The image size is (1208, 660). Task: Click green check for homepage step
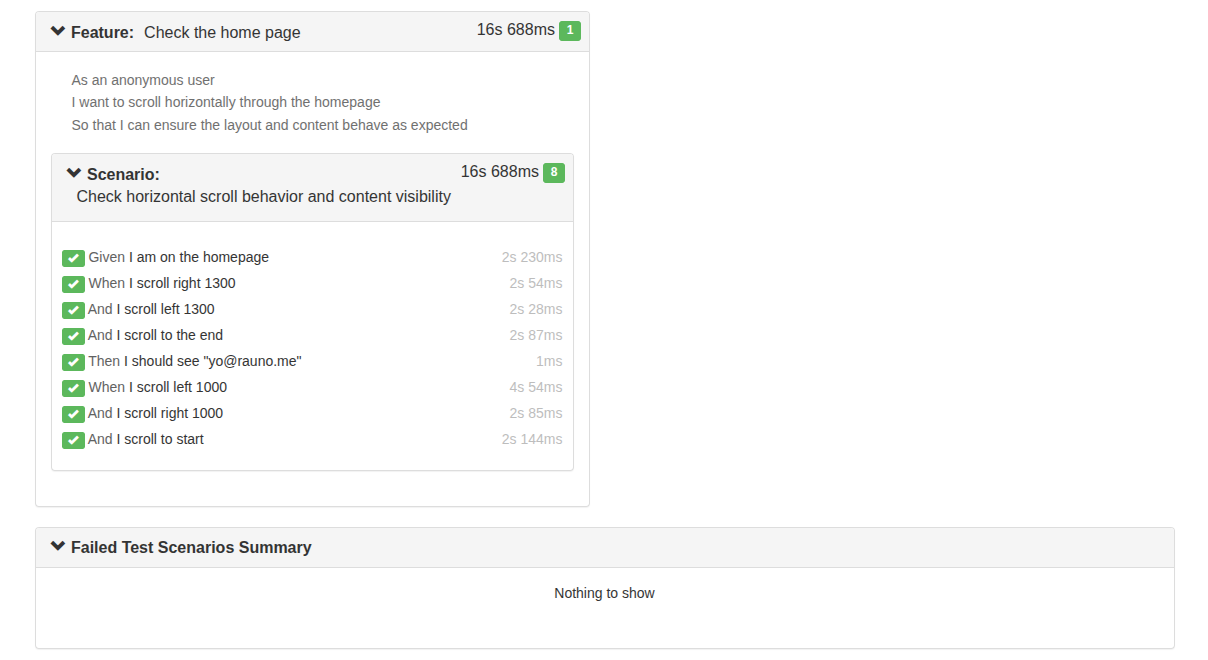(x=73, y=258)
